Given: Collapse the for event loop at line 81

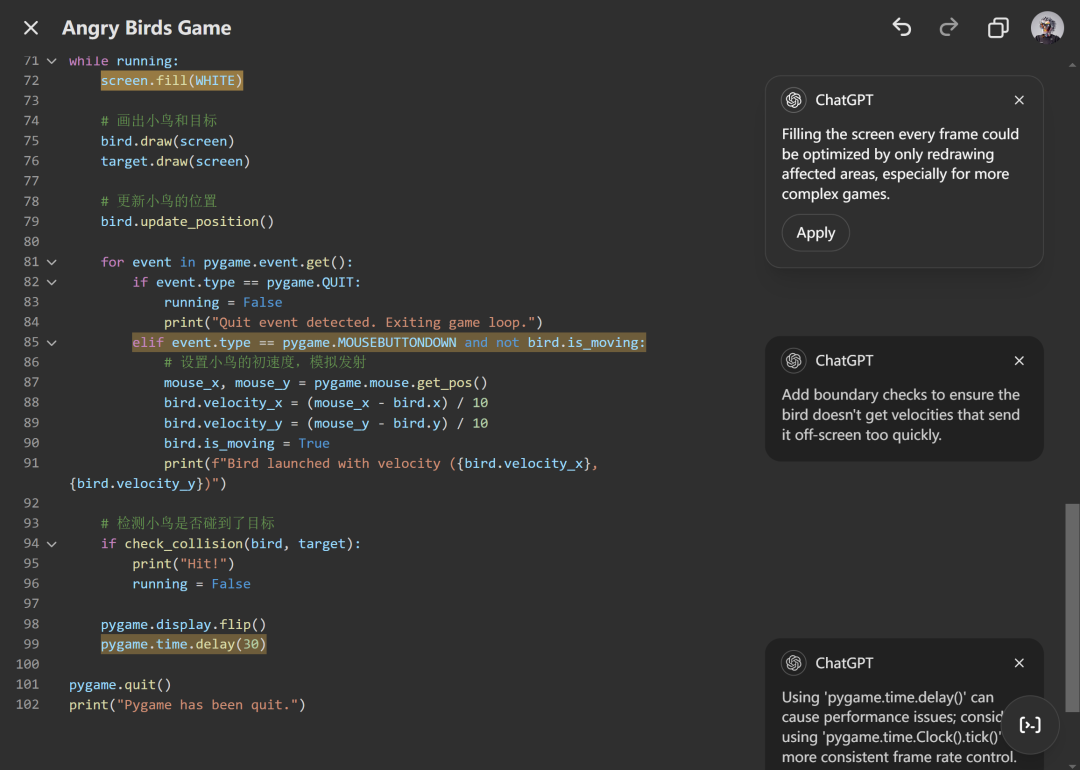Looking at the screenshot, I should point(52,262).
